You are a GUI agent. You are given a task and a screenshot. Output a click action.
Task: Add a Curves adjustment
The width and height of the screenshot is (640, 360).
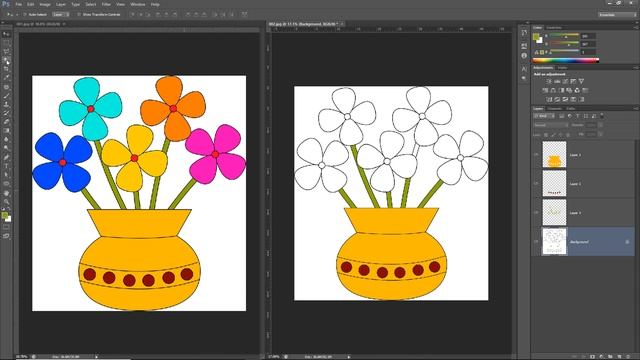[x=565, y=82]
